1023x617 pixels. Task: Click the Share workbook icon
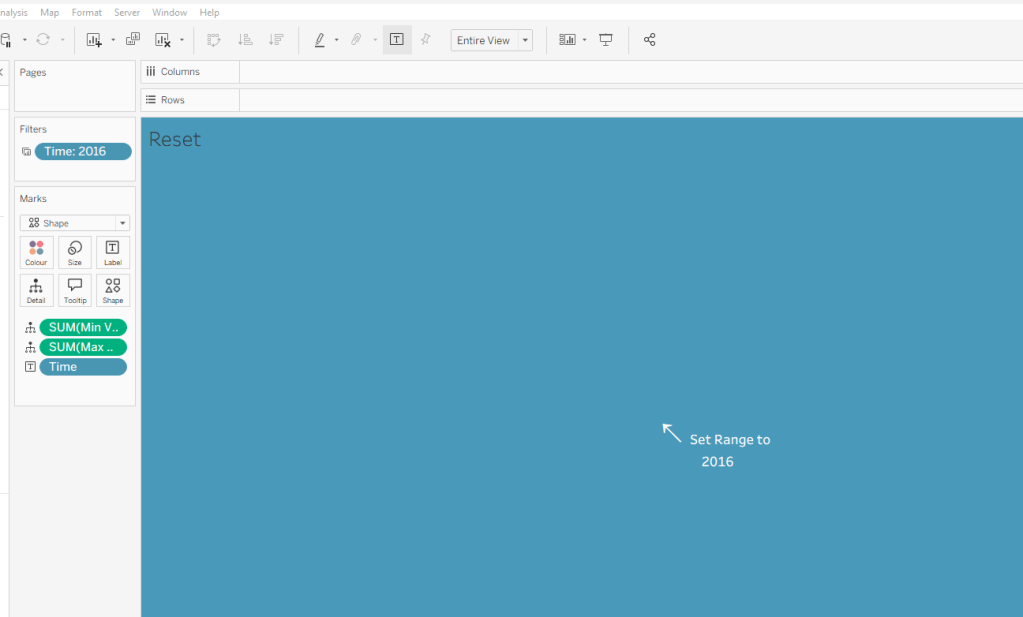[650, 40]
